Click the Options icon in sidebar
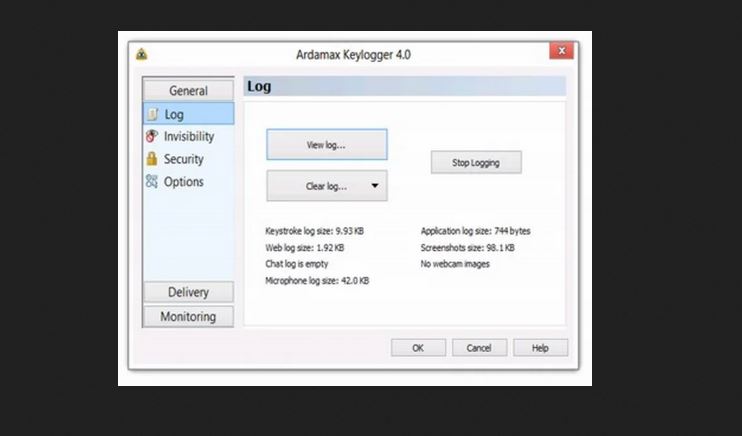 [152, 181]
